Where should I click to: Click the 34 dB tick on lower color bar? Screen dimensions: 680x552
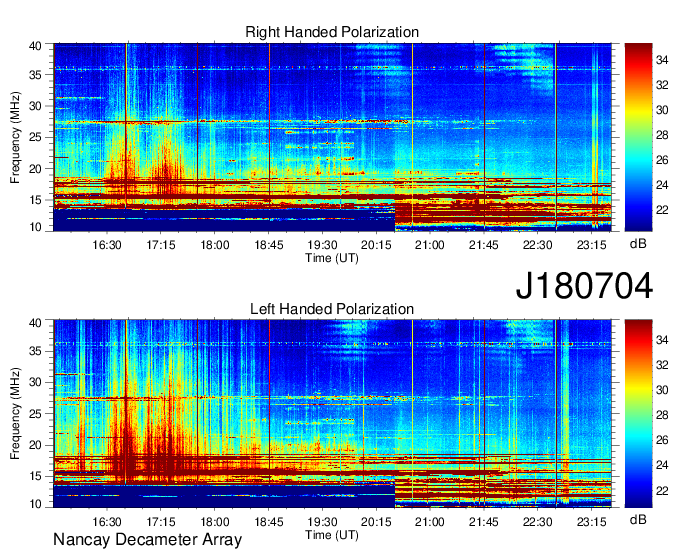pos(662,340)
